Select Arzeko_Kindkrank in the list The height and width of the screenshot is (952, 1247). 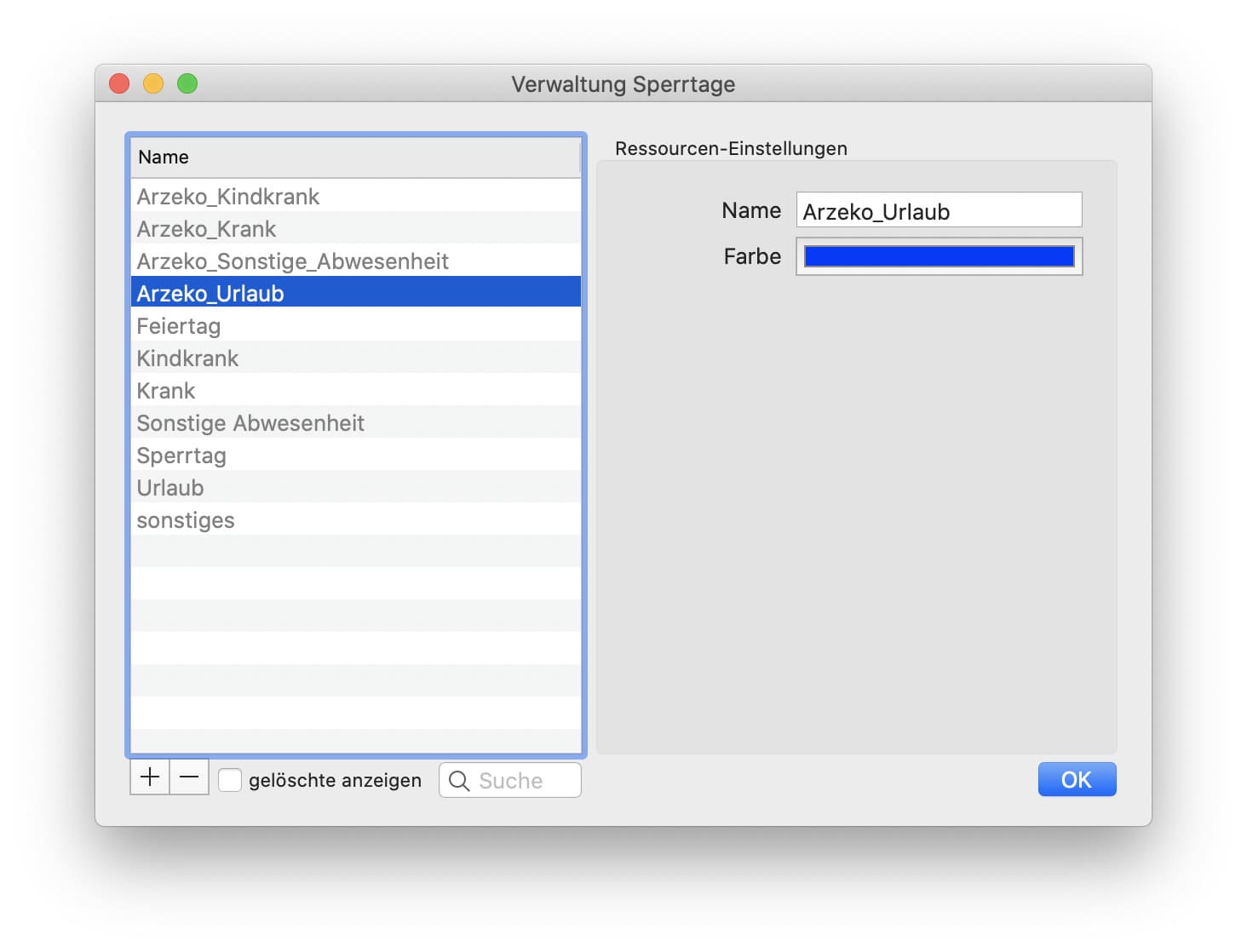pos(355,196)
